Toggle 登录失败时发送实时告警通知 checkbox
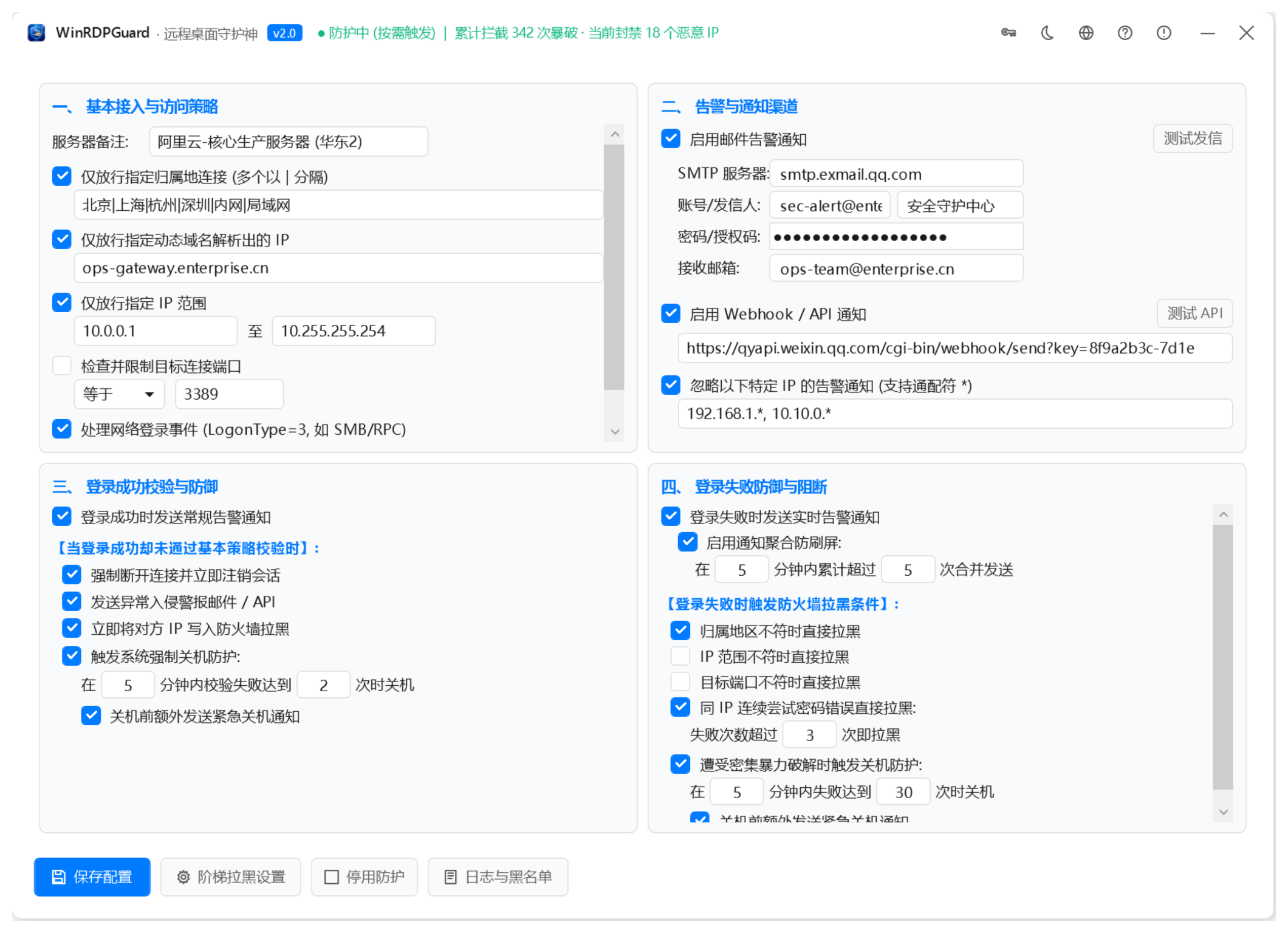 coord(671,516)
